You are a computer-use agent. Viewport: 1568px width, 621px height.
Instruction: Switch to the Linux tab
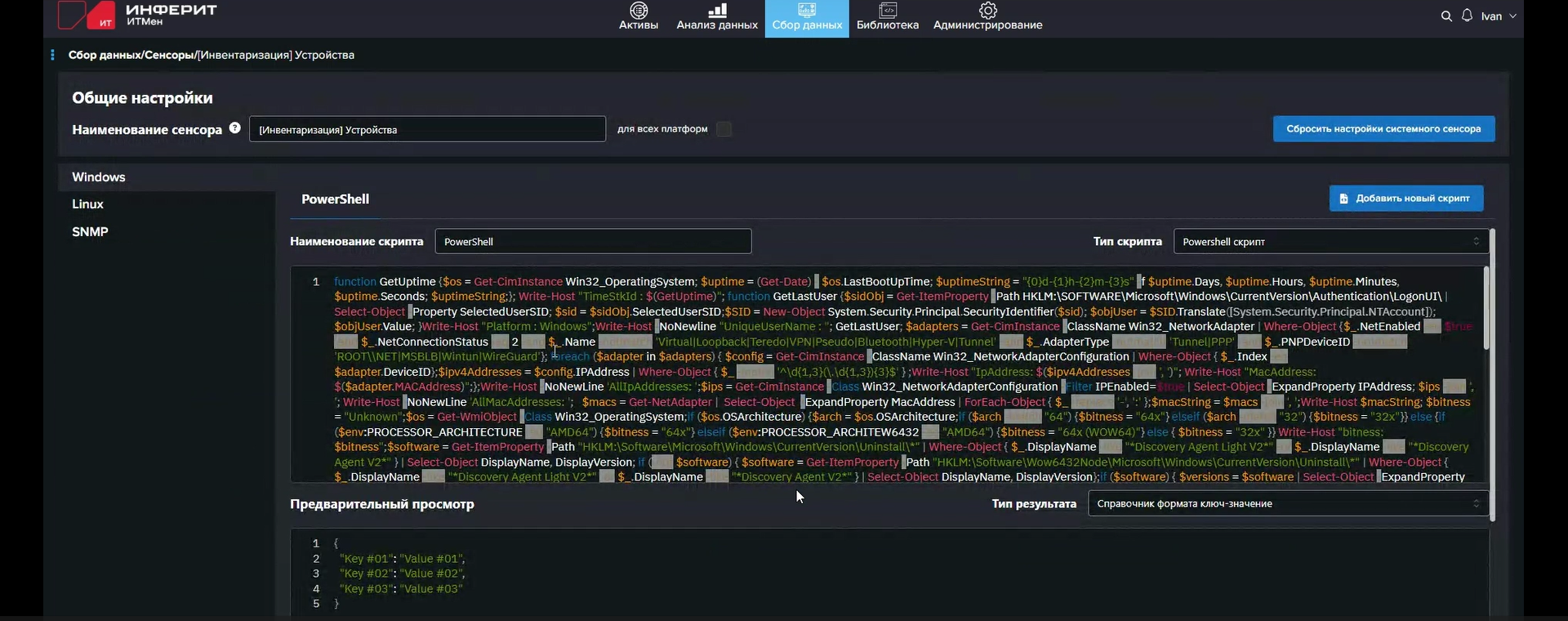coord(88,204)
